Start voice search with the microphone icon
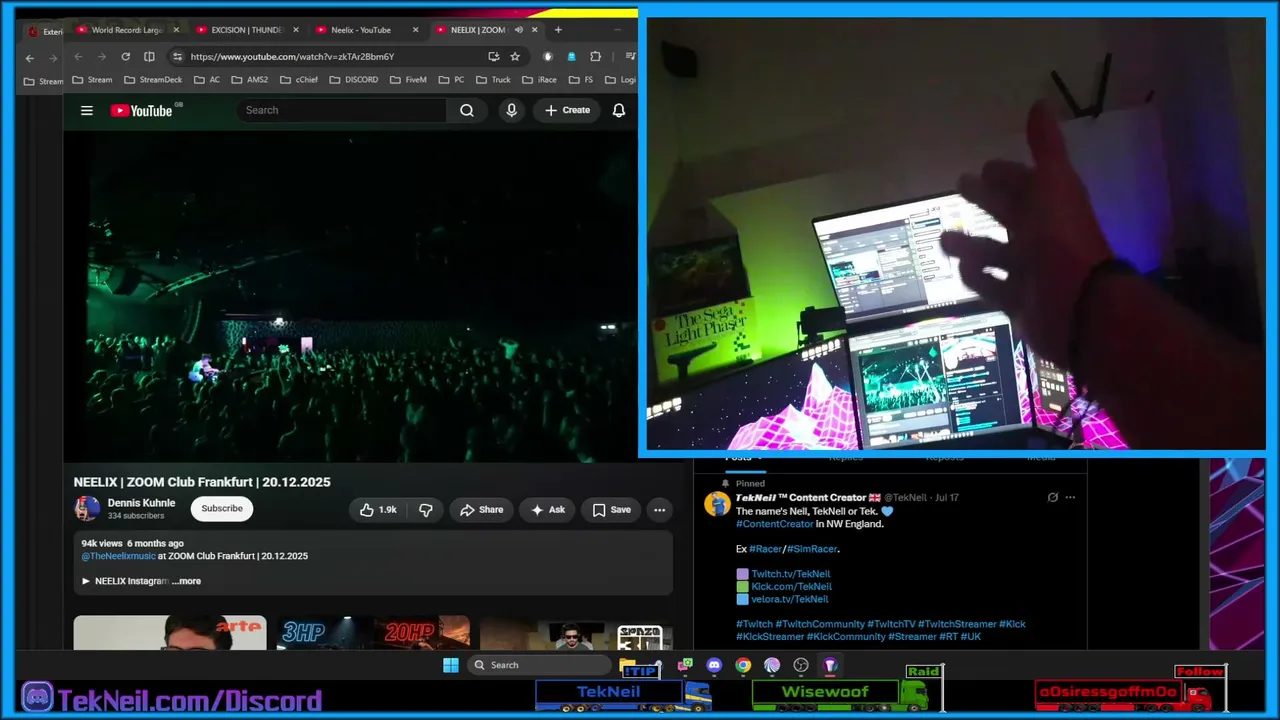This screenshot has width=1280, height=720. click(512, 110)
